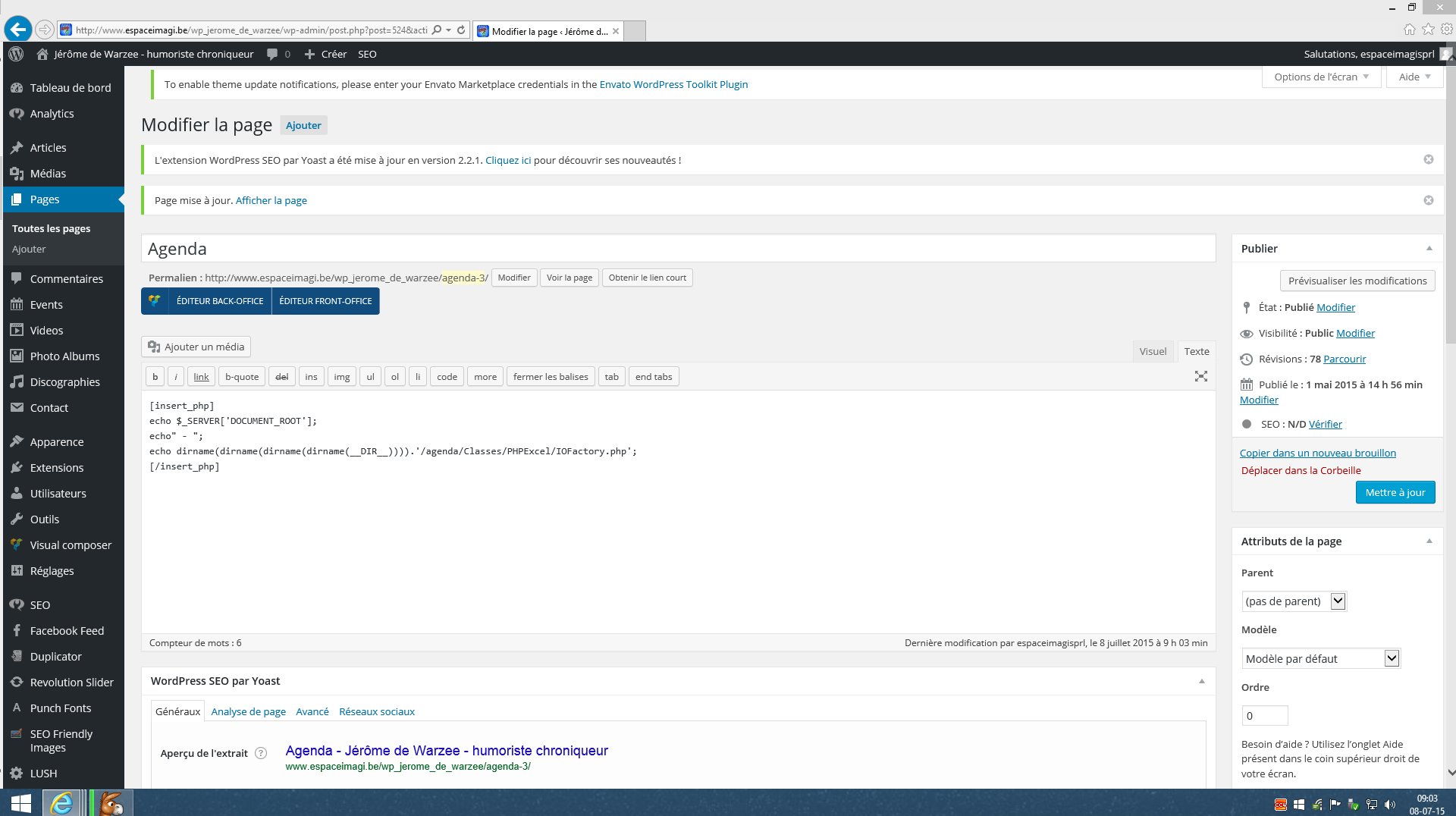
Task: Open the Parent page dropdown
Action: (x=1294, y=601)
